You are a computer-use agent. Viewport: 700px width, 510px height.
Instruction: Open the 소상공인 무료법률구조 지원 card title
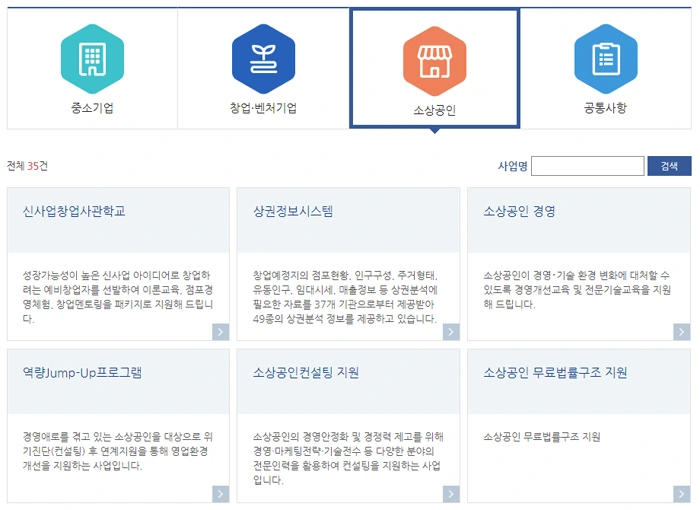click(555, 373)
